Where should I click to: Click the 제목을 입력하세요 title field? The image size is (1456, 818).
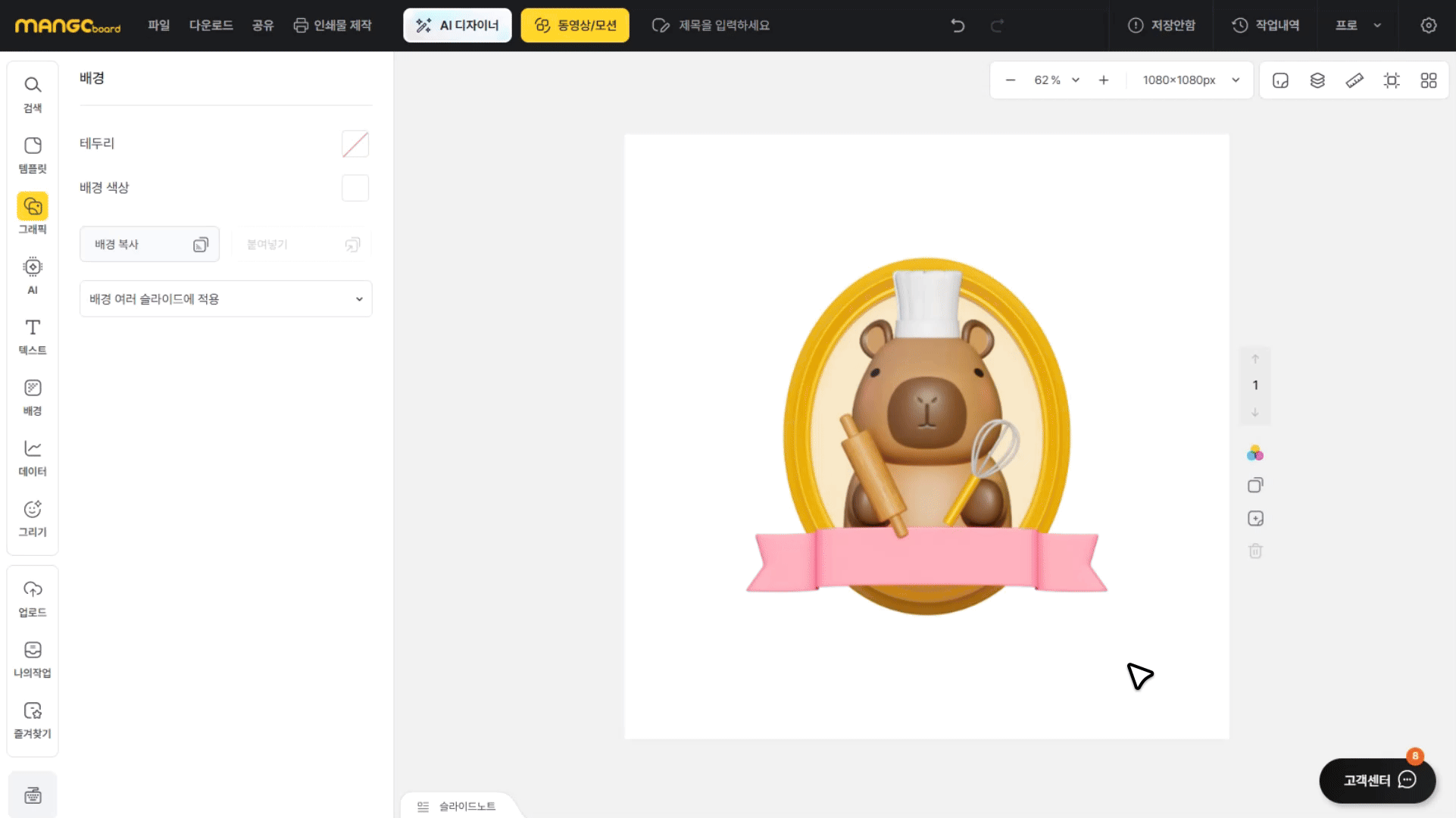pyautogui.click(x=723, y=26)
